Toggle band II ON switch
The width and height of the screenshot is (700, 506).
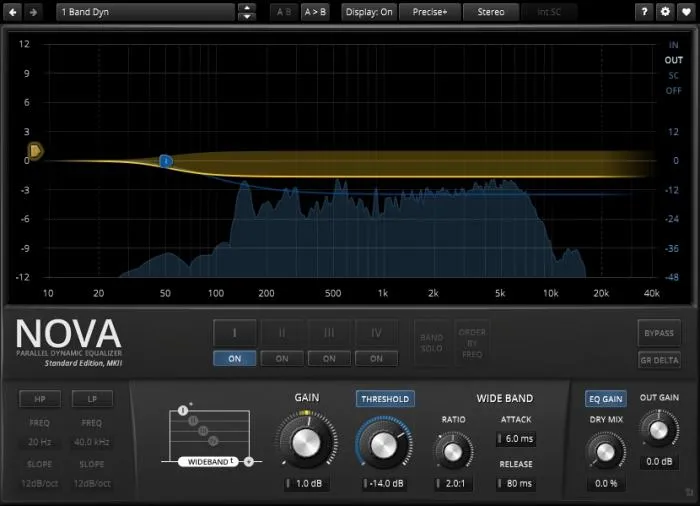click(282, 358)
